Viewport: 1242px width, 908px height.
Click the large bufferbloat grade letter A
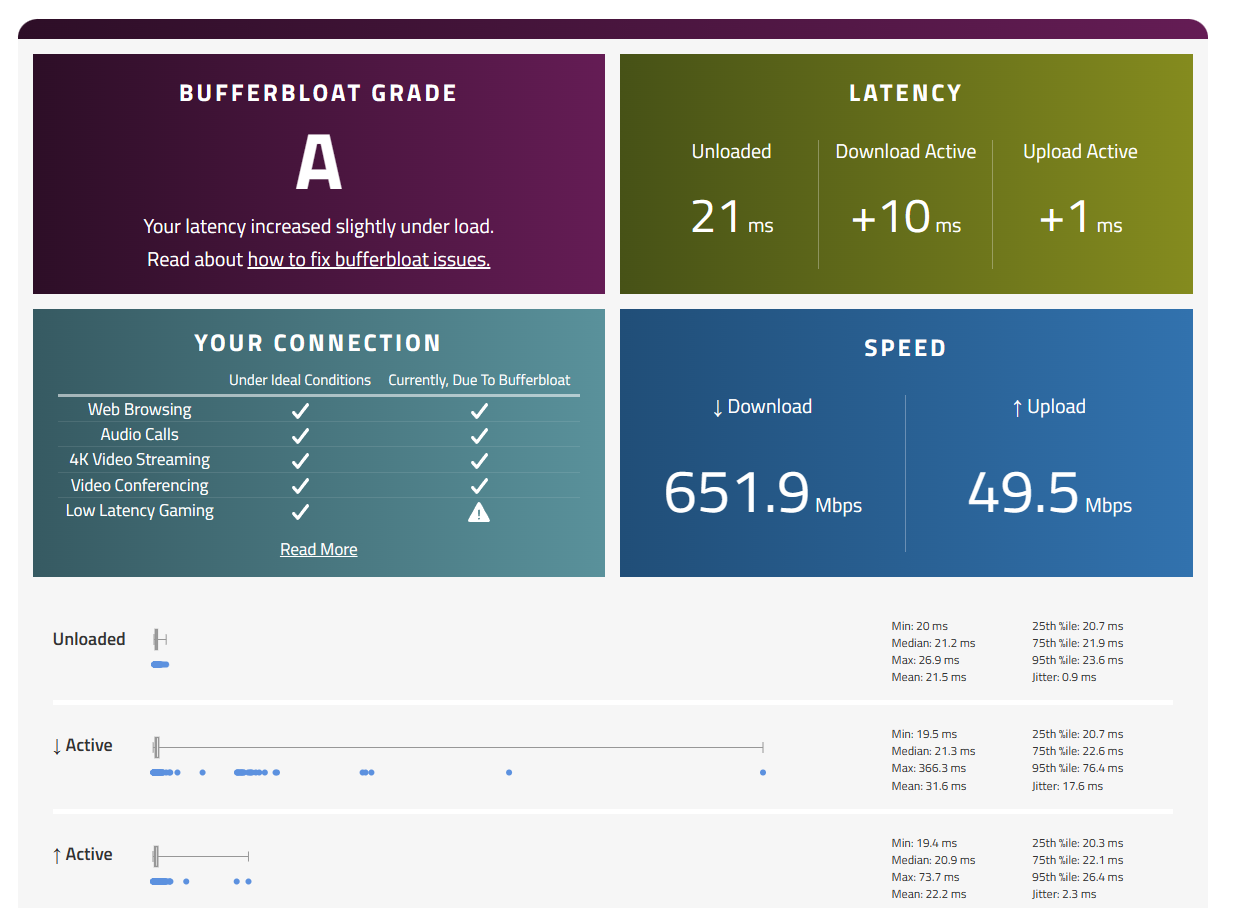pos(319,163)
